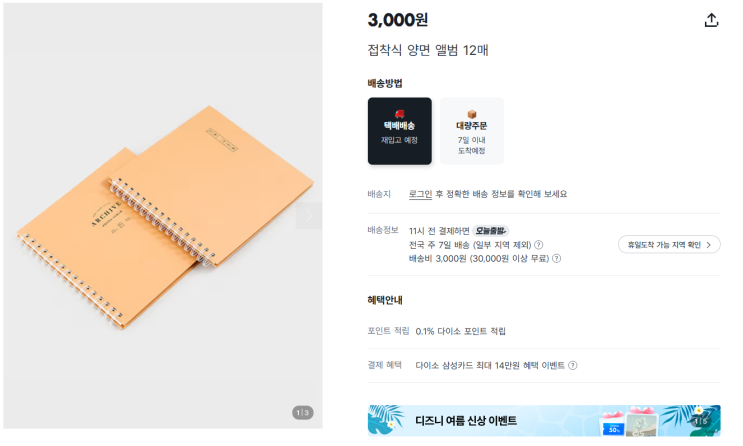Select the 택배배송 delivery option
Viewport: 743px width, 446px height.
[x=399, y=131]
